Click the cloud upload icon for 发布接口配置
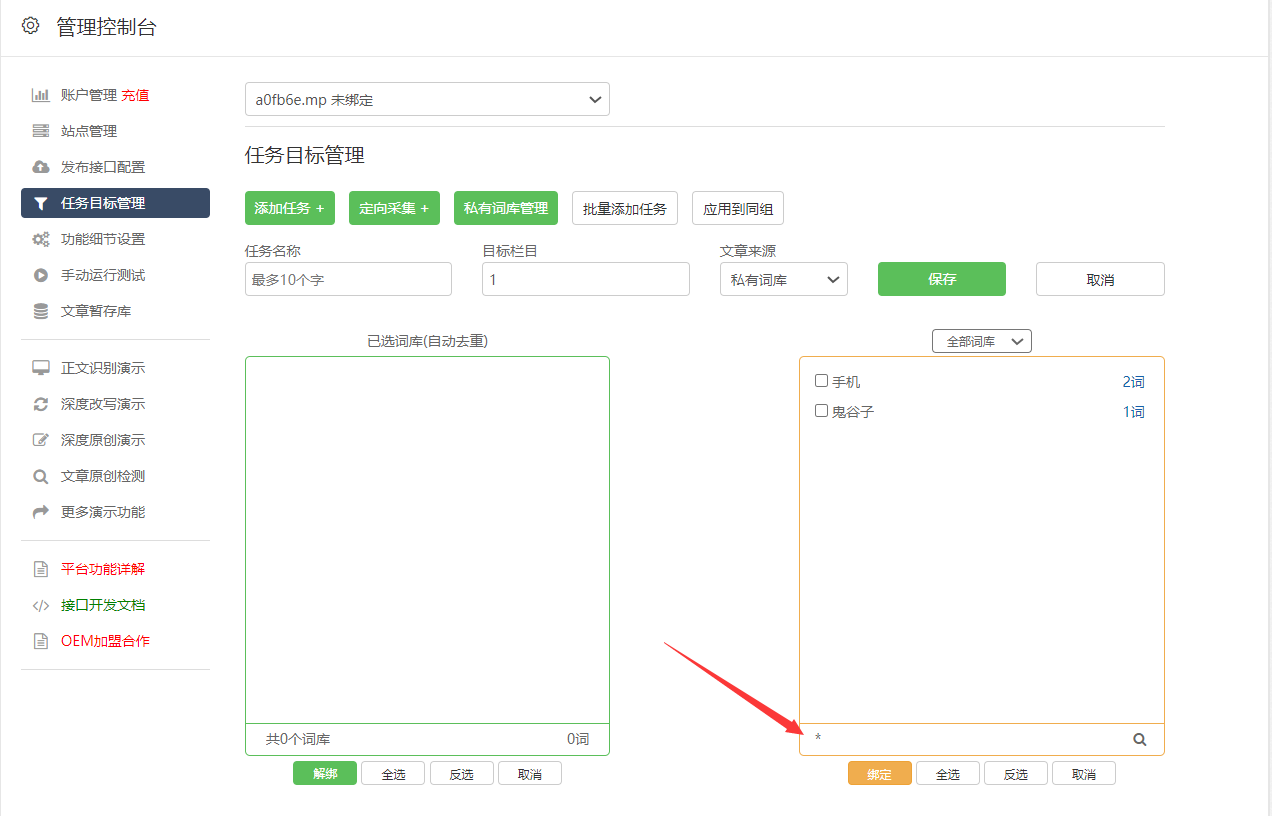 pyautogui.click(x=41, y=167)
